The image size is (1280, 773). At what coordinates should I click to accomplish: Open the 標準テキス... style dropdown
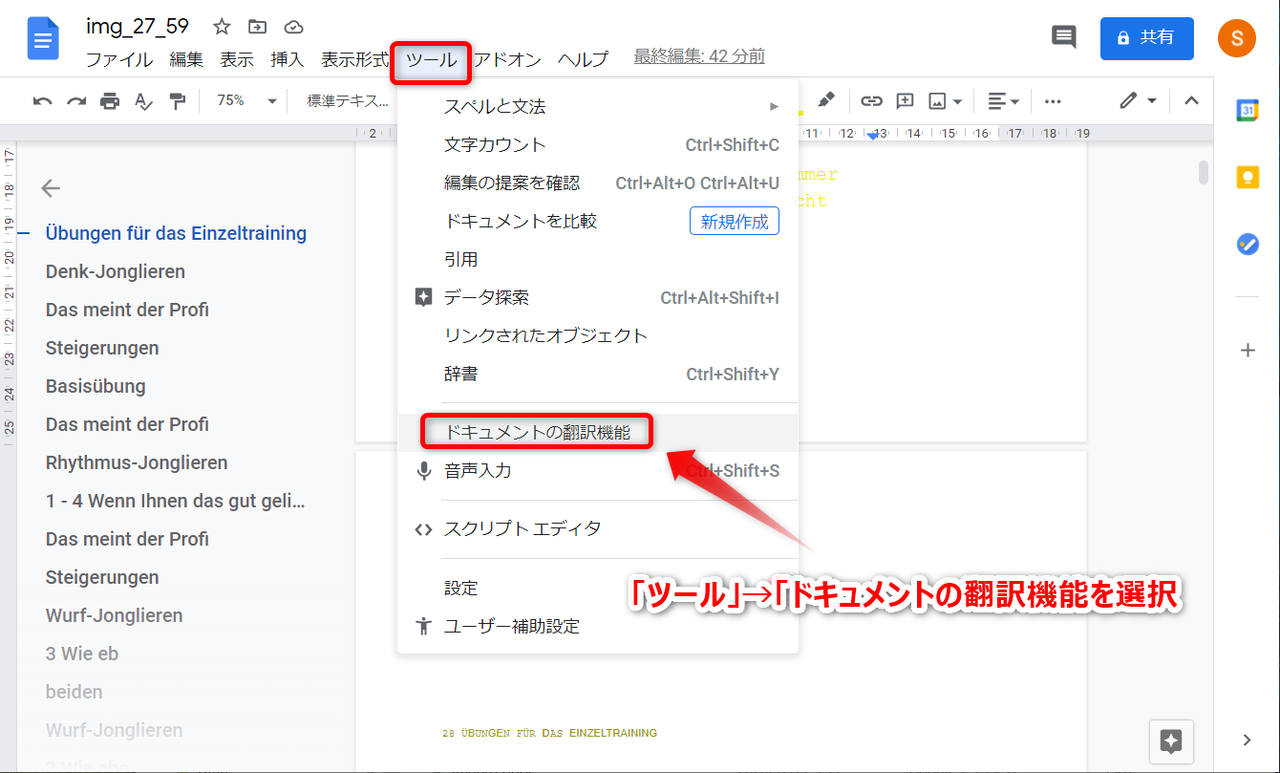pos(348,101)
